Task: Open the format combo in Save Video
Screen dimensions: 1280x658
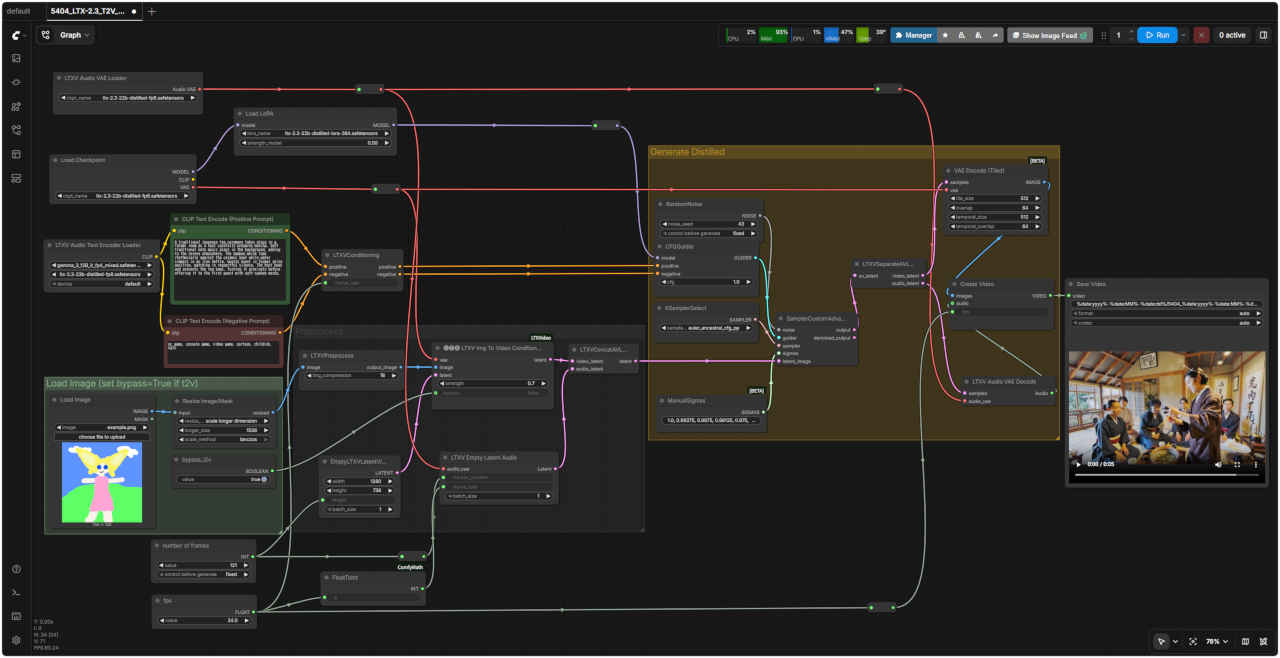Action: [x=1166, y=313]
